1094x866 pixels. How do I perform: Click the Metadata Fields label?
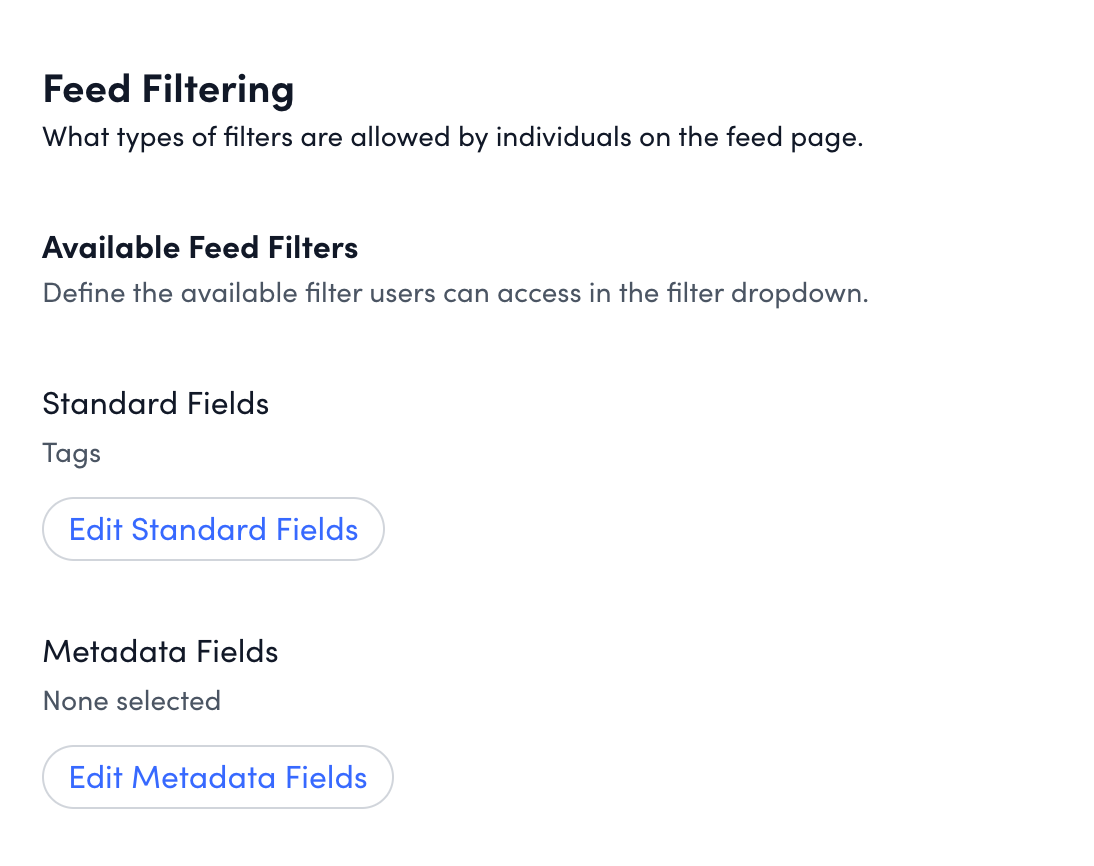(x=160, y=652)
